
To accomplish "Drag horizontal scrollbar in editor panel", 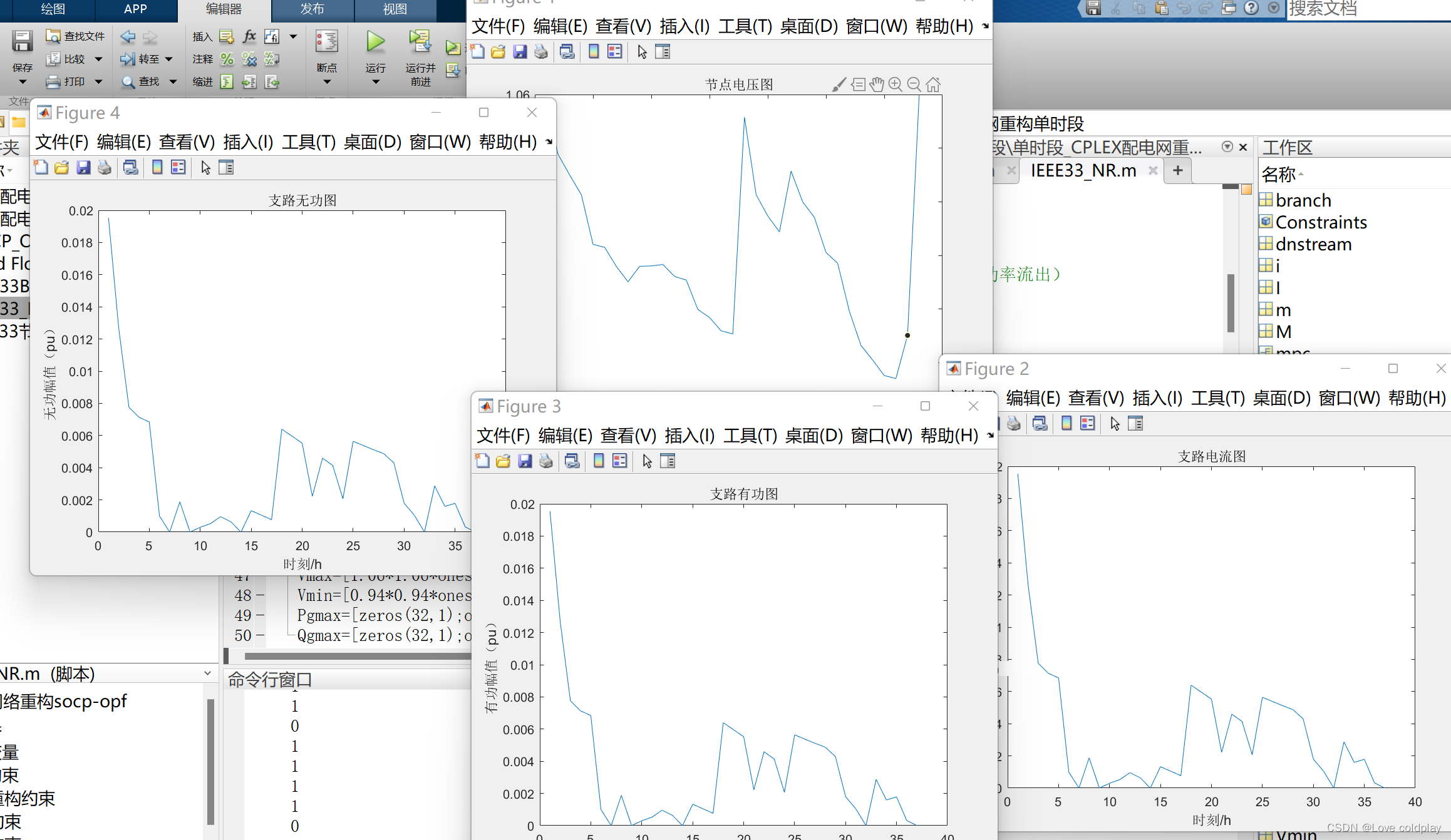I will (x=350, y=654).
